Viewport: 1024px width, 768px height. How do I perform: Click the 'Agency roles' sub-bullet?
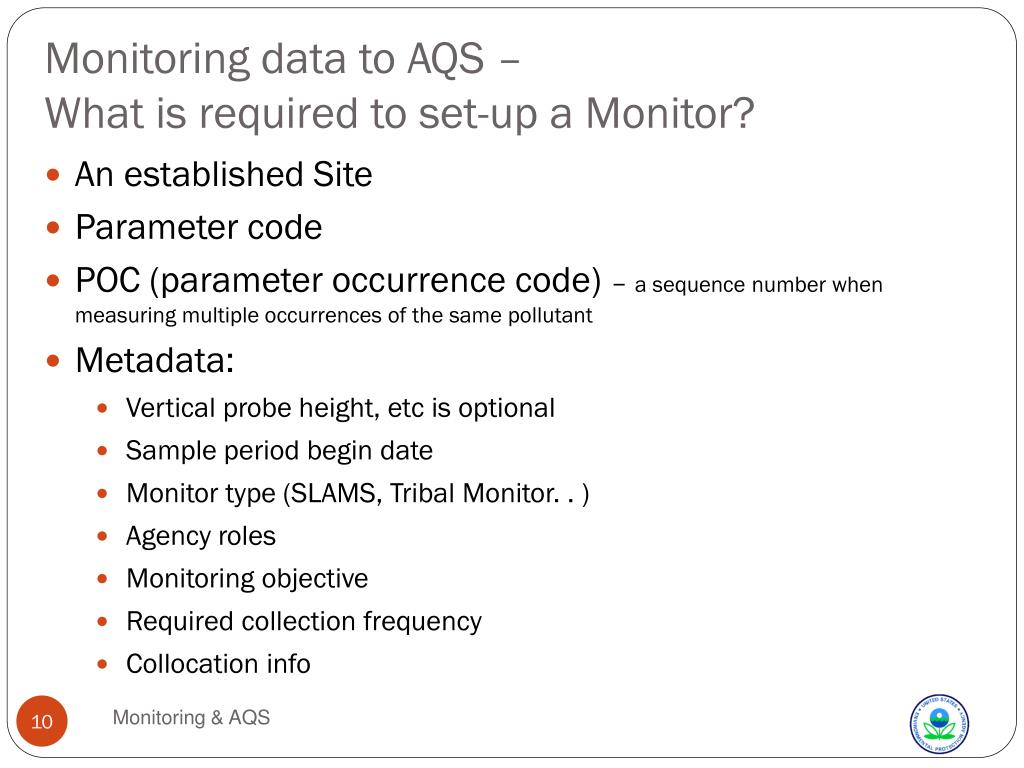pyautogui.click(x=201, y=536)
